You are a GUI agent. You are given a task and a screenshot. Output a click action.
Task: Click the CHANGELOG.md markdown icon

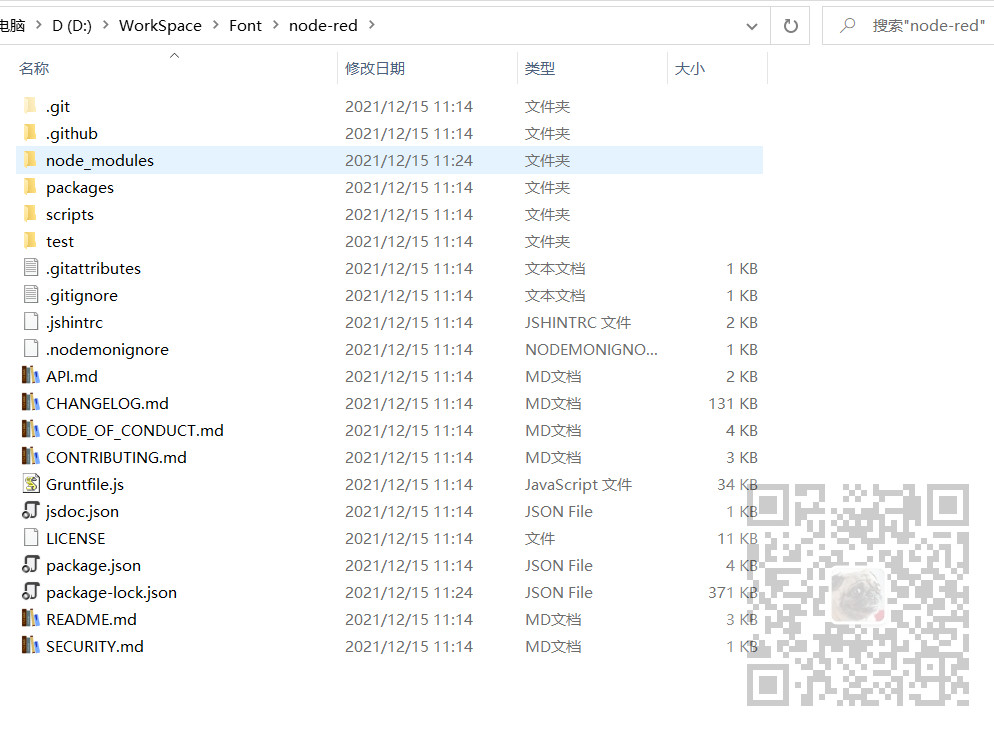[x=30, y=402]
